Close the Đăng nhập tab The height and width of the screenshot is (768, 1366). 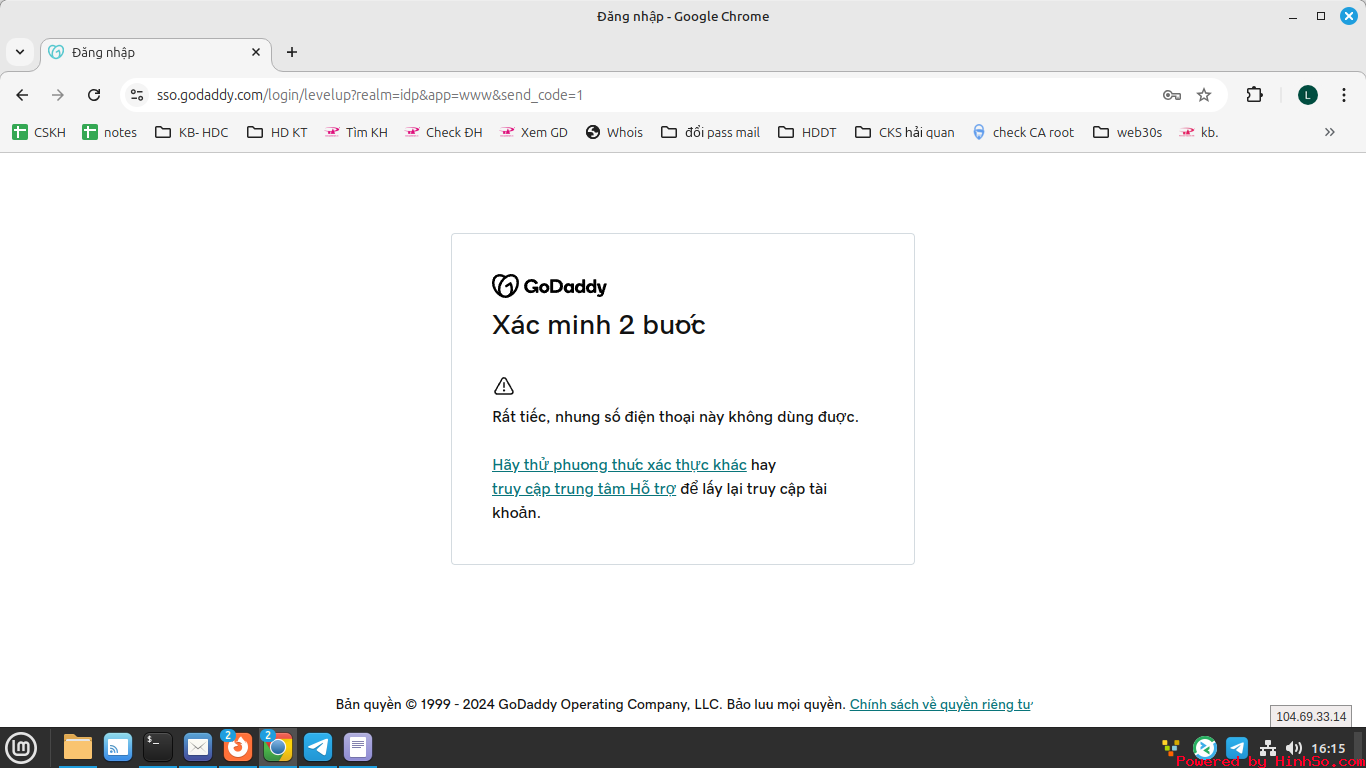click(x=256, y=52)
